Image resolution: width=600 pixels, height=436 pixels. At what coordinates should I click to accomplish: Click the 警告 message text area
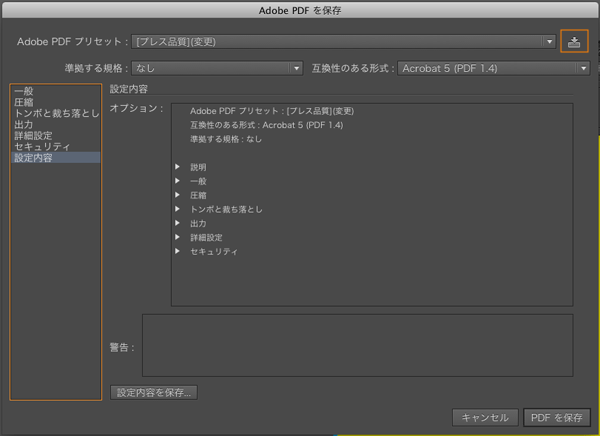click(x=358, y=345)
